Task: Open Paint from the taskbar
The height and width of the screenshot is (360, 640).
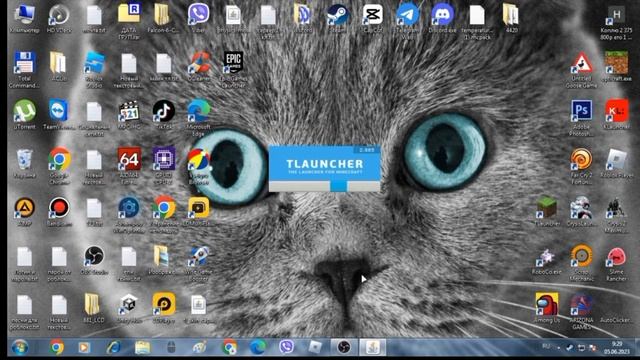Action: point(200,347)
